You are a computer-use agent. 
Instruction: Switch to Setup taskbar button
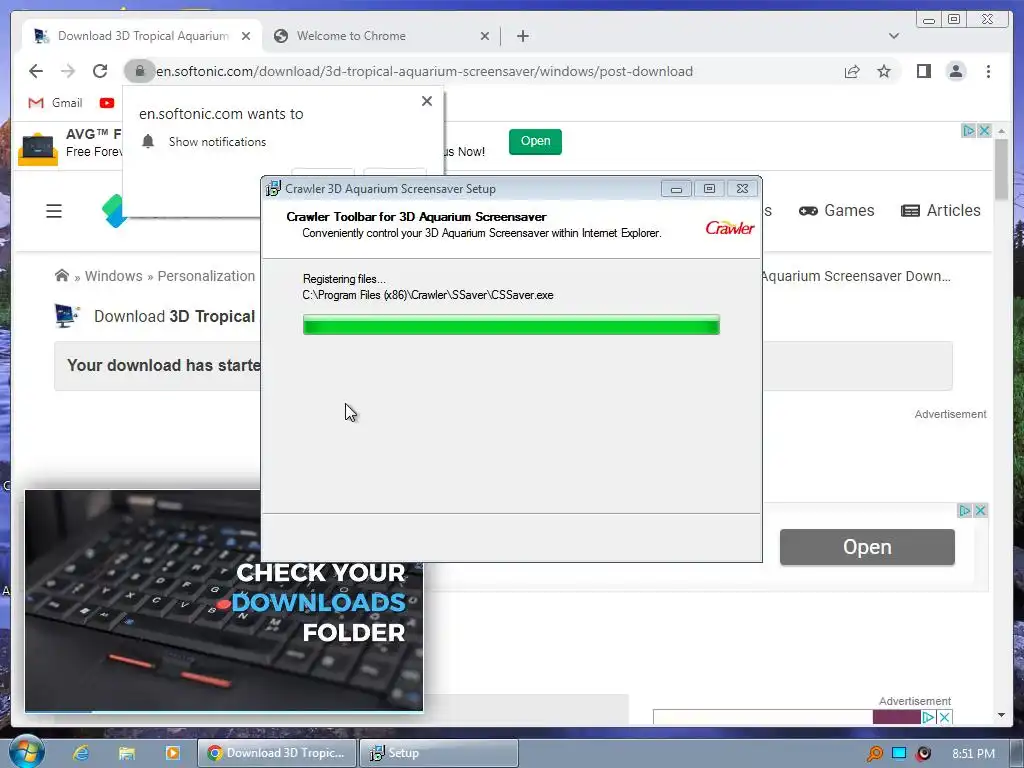[x=439, y=753]
